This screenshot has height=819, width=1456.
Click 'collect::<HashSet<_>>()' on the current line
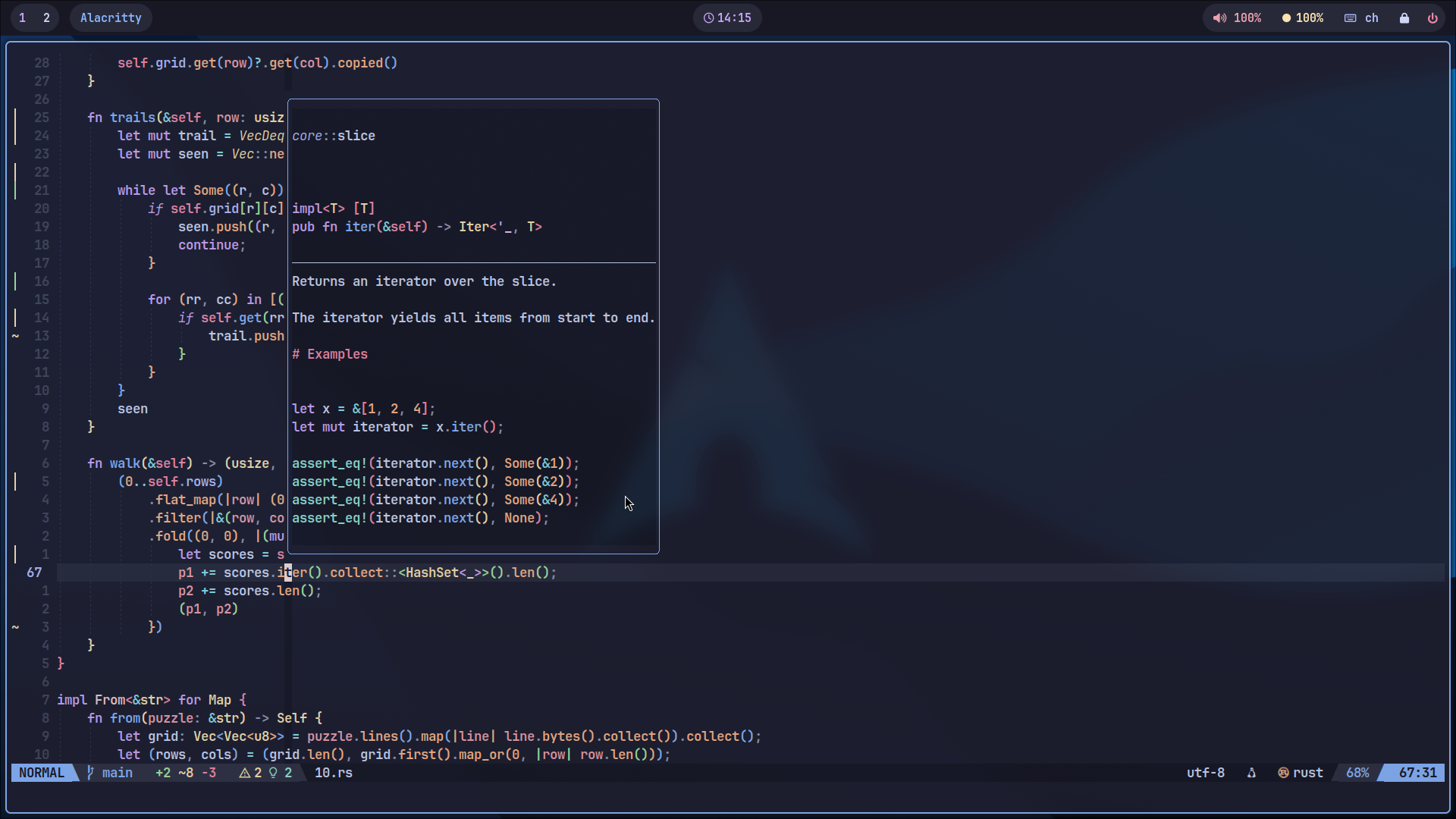coord(417,573)
